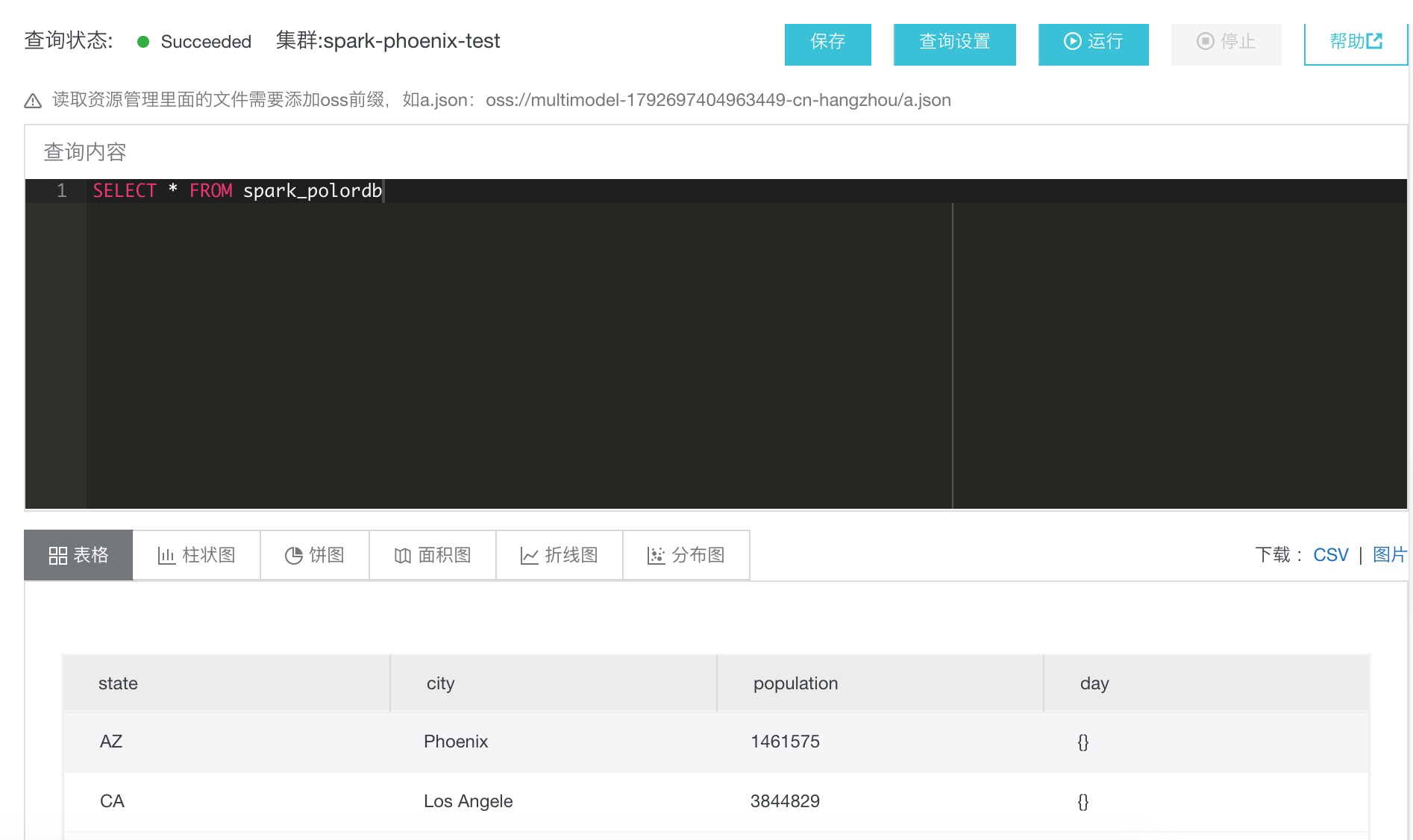Click the external-link icon next to 帮助
The width and height of the screenshot is (1413, 840).
1375,42
